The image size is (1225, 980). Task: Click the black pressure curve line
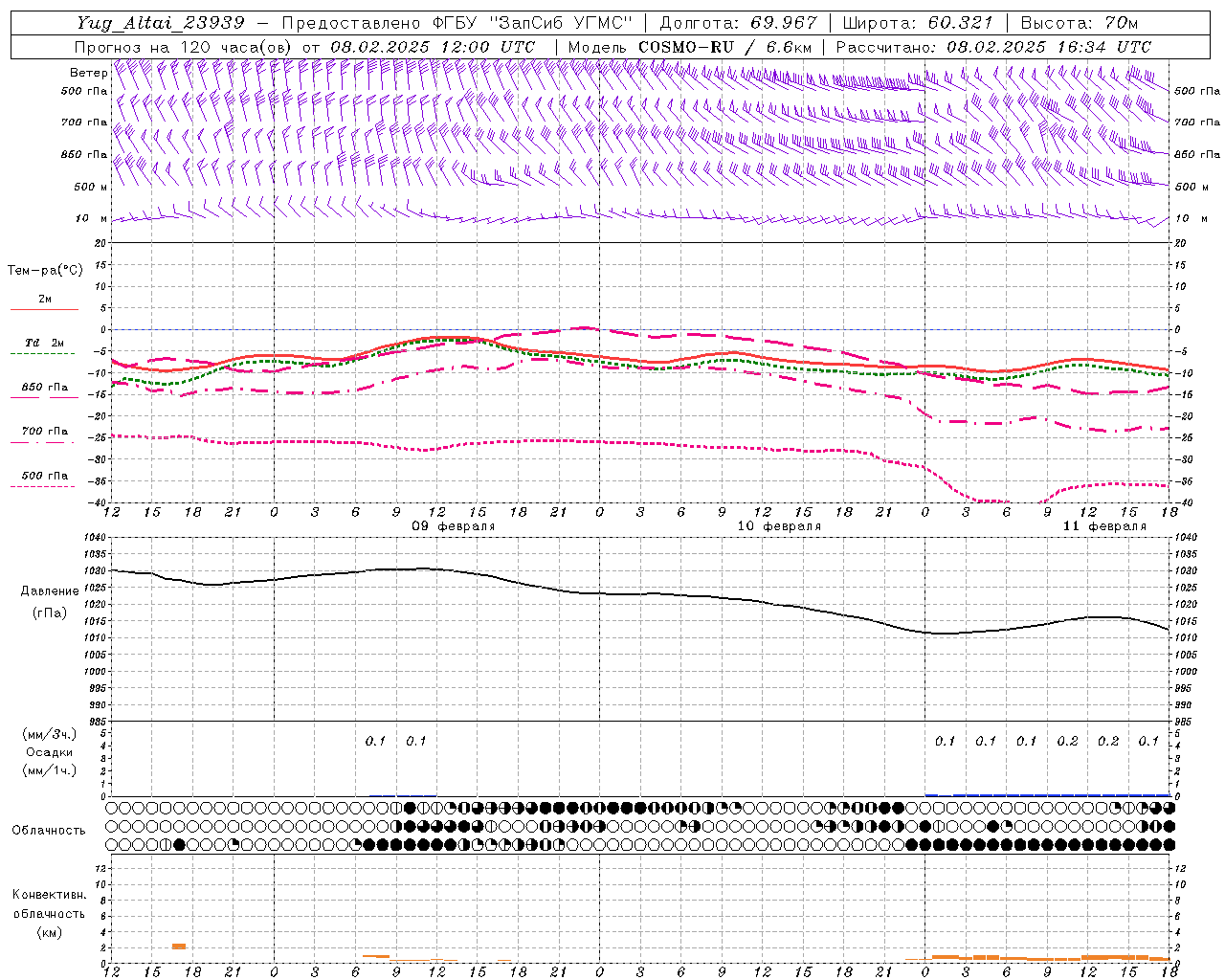640,594
